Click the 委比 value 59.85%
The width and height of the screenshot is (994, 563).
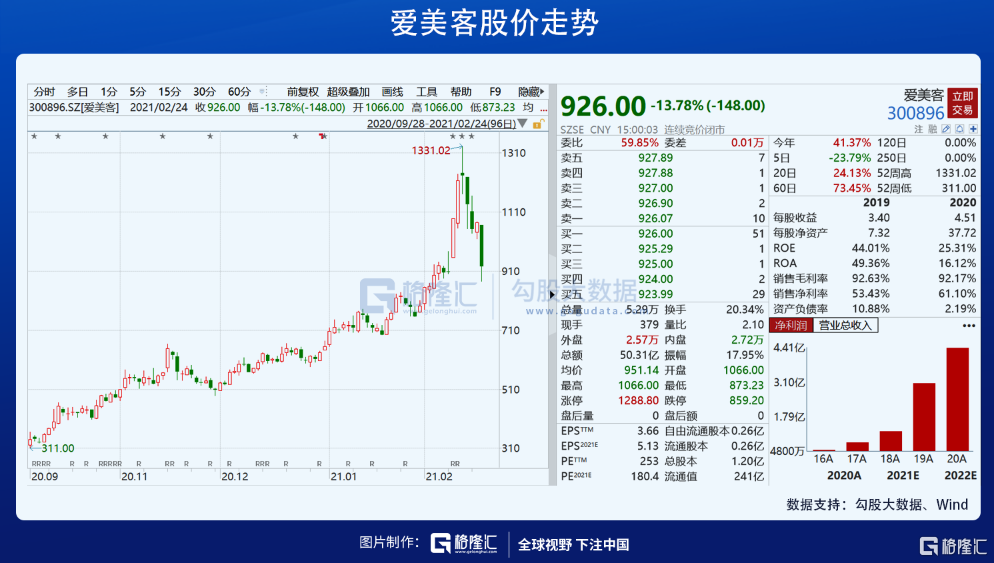click(640, 143)
